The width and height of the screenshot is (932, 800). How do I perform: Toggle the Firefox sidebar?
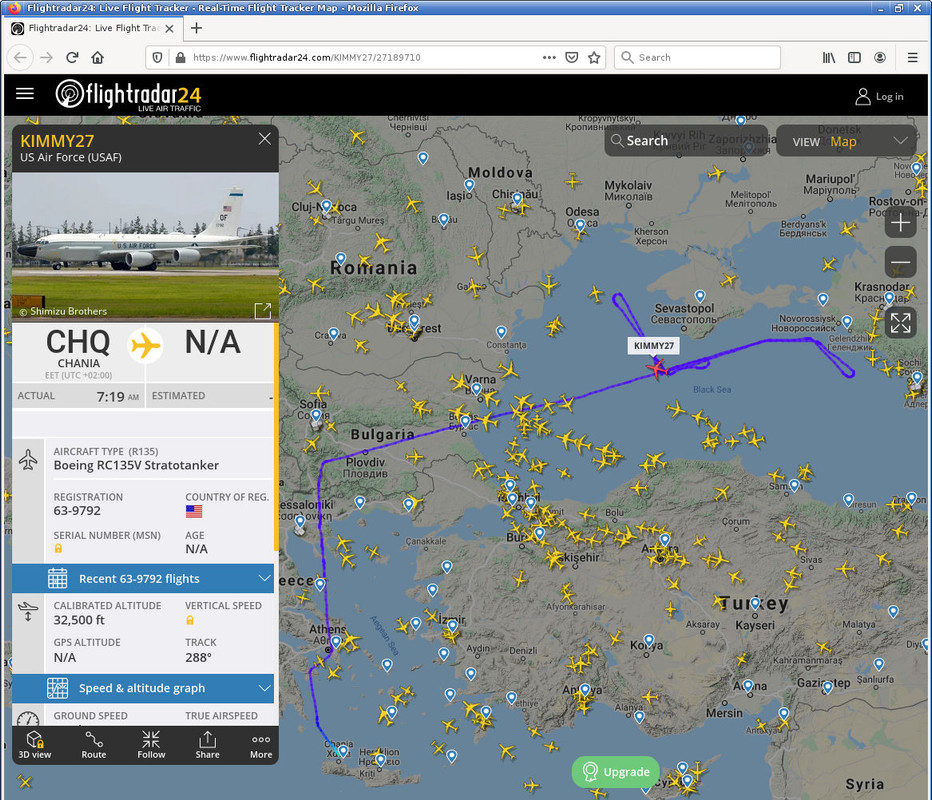coord(854,57)
